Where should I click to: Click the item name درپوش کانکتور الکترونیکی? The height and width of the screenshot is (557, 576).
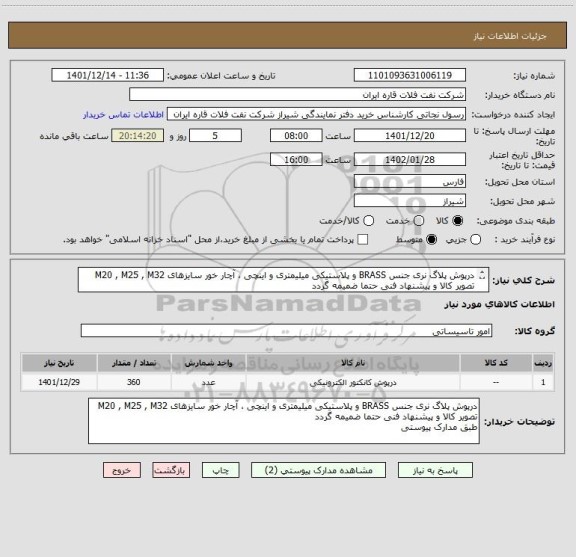[x=353, y=382]
